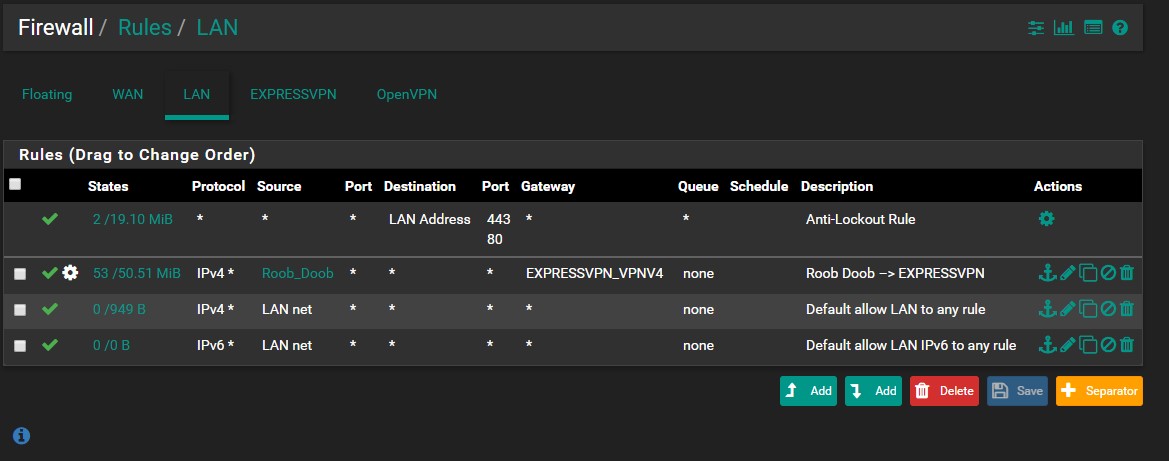The image size is (1169, 461).
Task: Click Add rule to top button
Action: coord(808,391)
